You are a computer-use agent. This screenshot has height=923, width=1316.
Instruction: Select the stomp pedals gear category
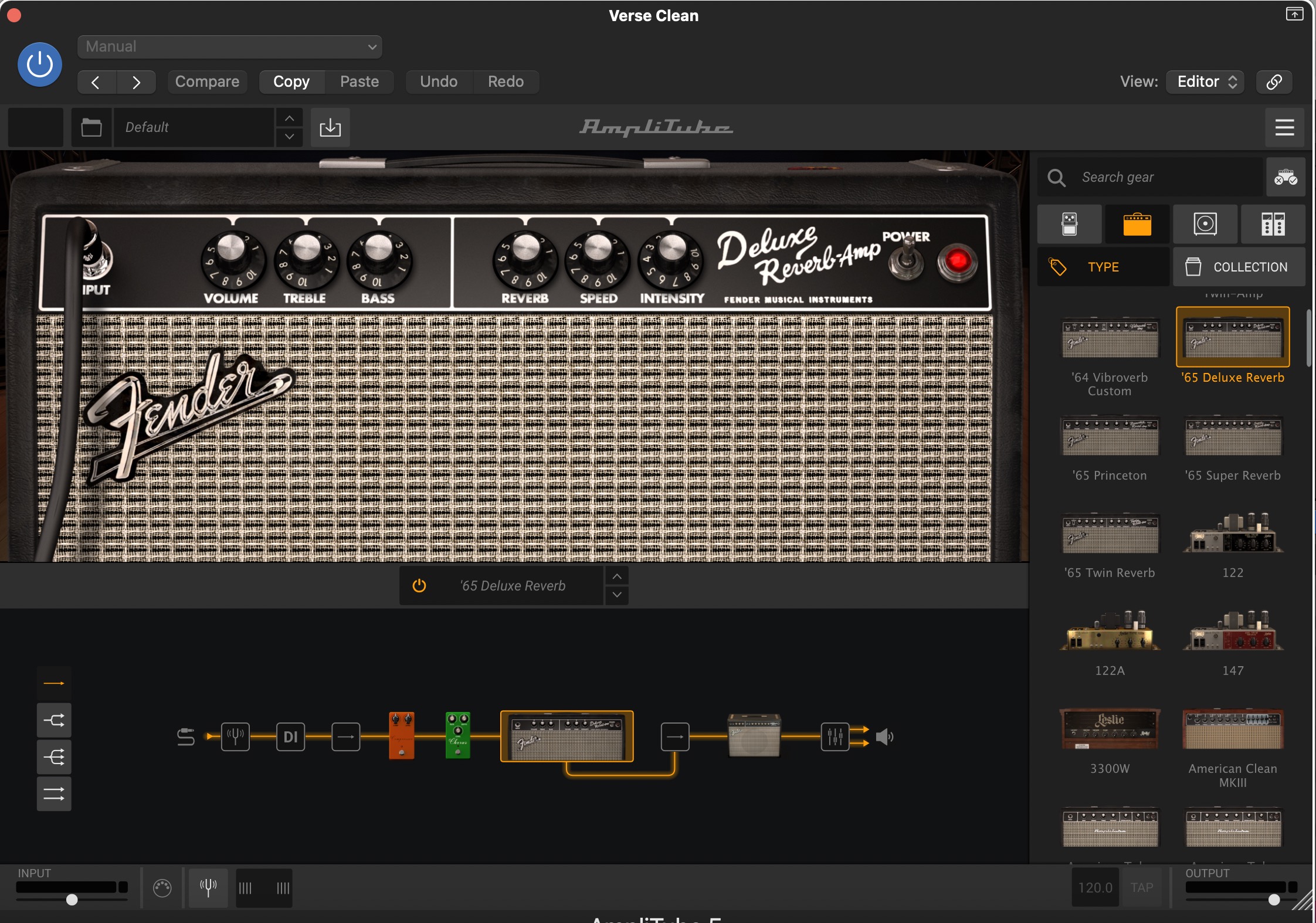pyautogui.click(x=1069, y=224)
